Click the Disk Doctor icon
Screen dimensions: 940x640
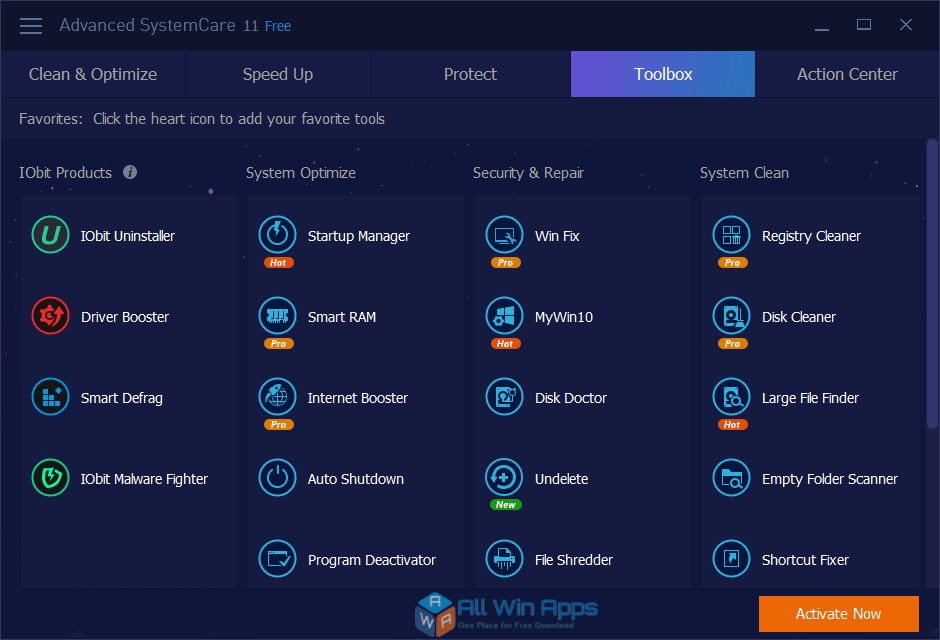pyautogui.click(x=505, y=397)
